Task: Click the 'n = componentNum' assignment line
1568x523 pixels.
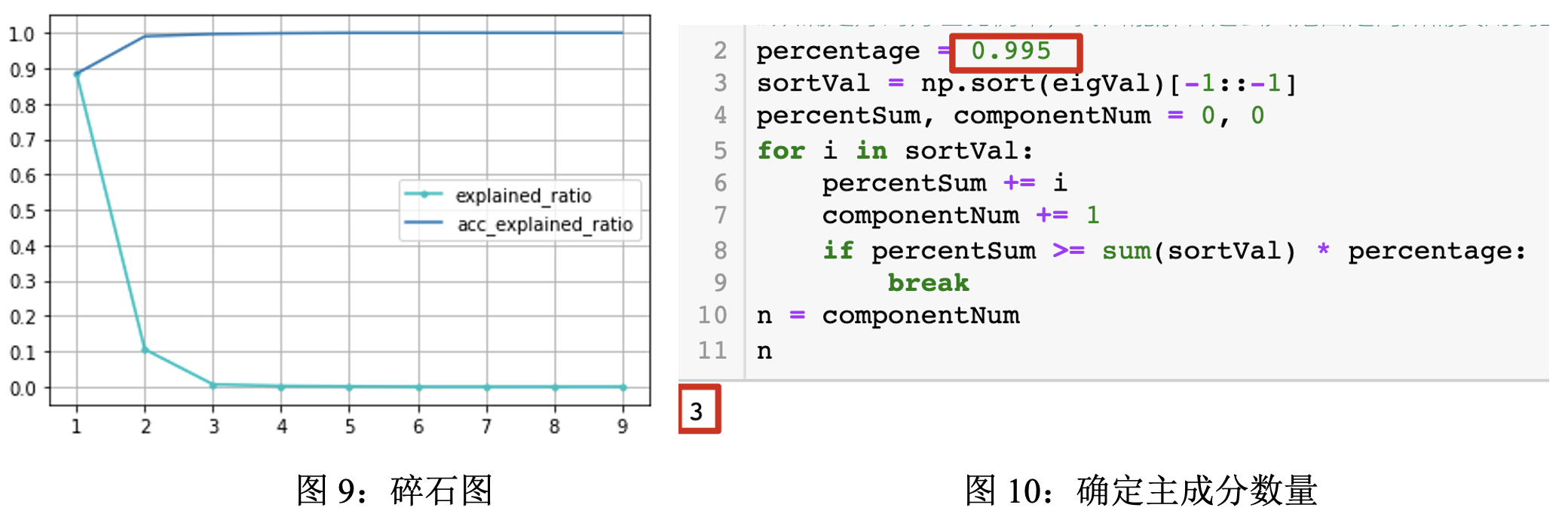Action: click(888, 315)
